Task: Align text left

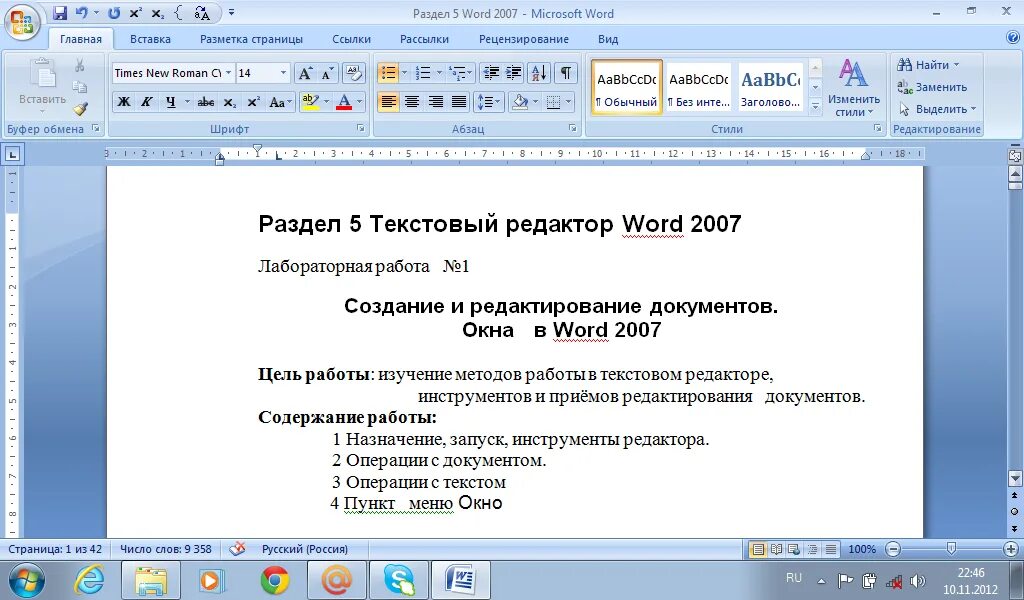Action: point(389,102)
